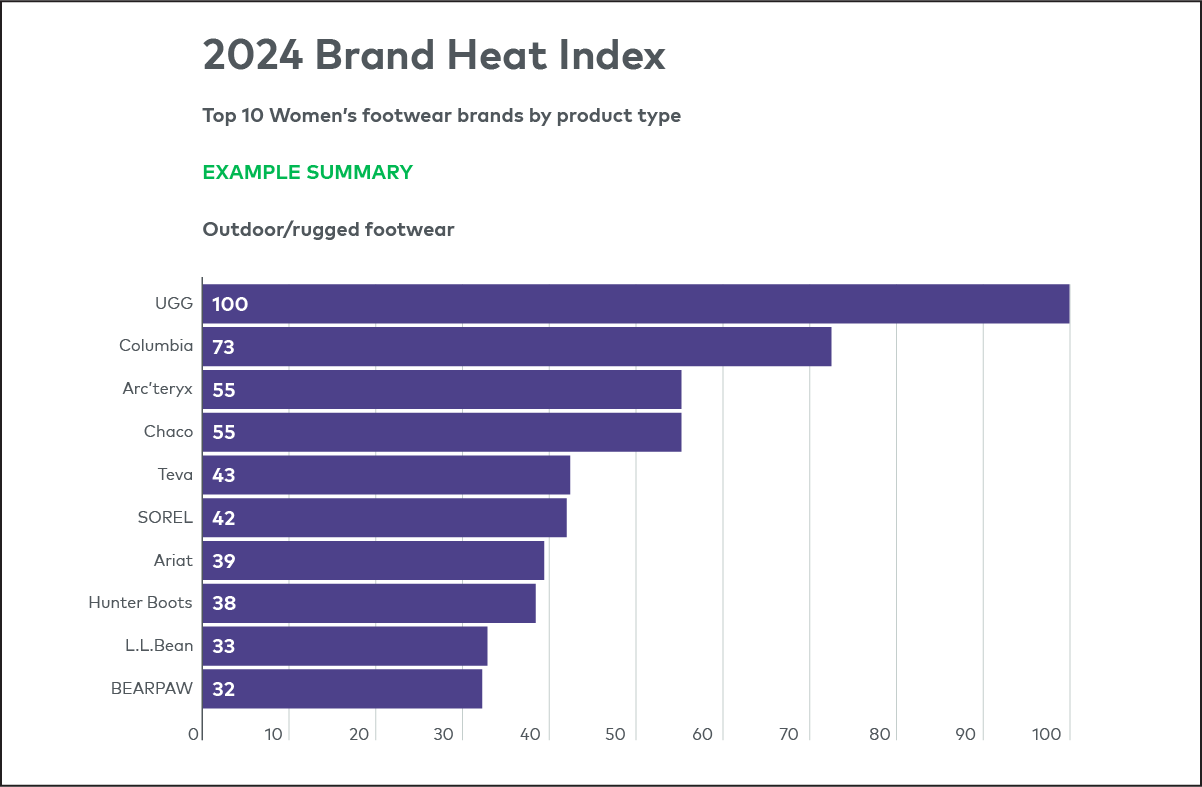Click the L.L.Bean bar valued 33
Screen dimensions: 1202x787
coord(344,646)
